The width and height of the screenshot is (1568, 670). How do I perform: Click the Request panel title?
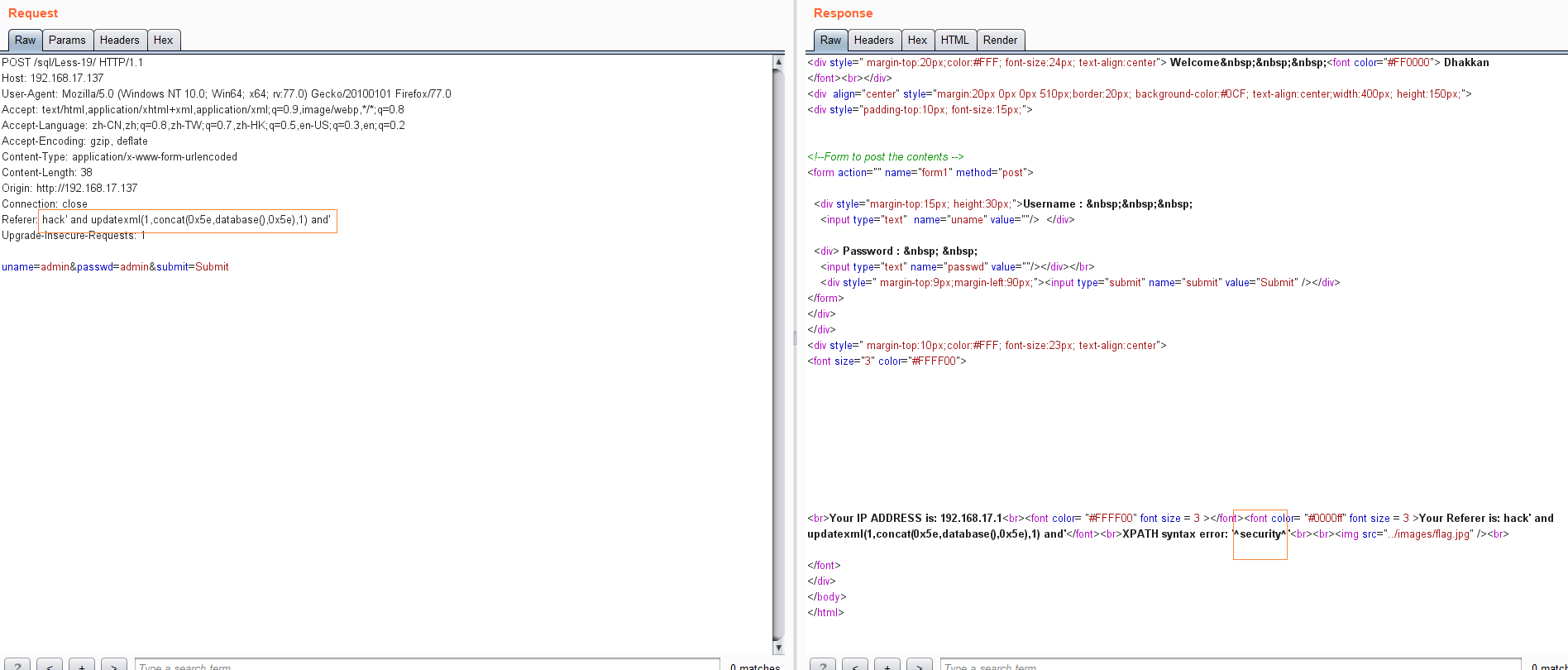coord(33,13)
